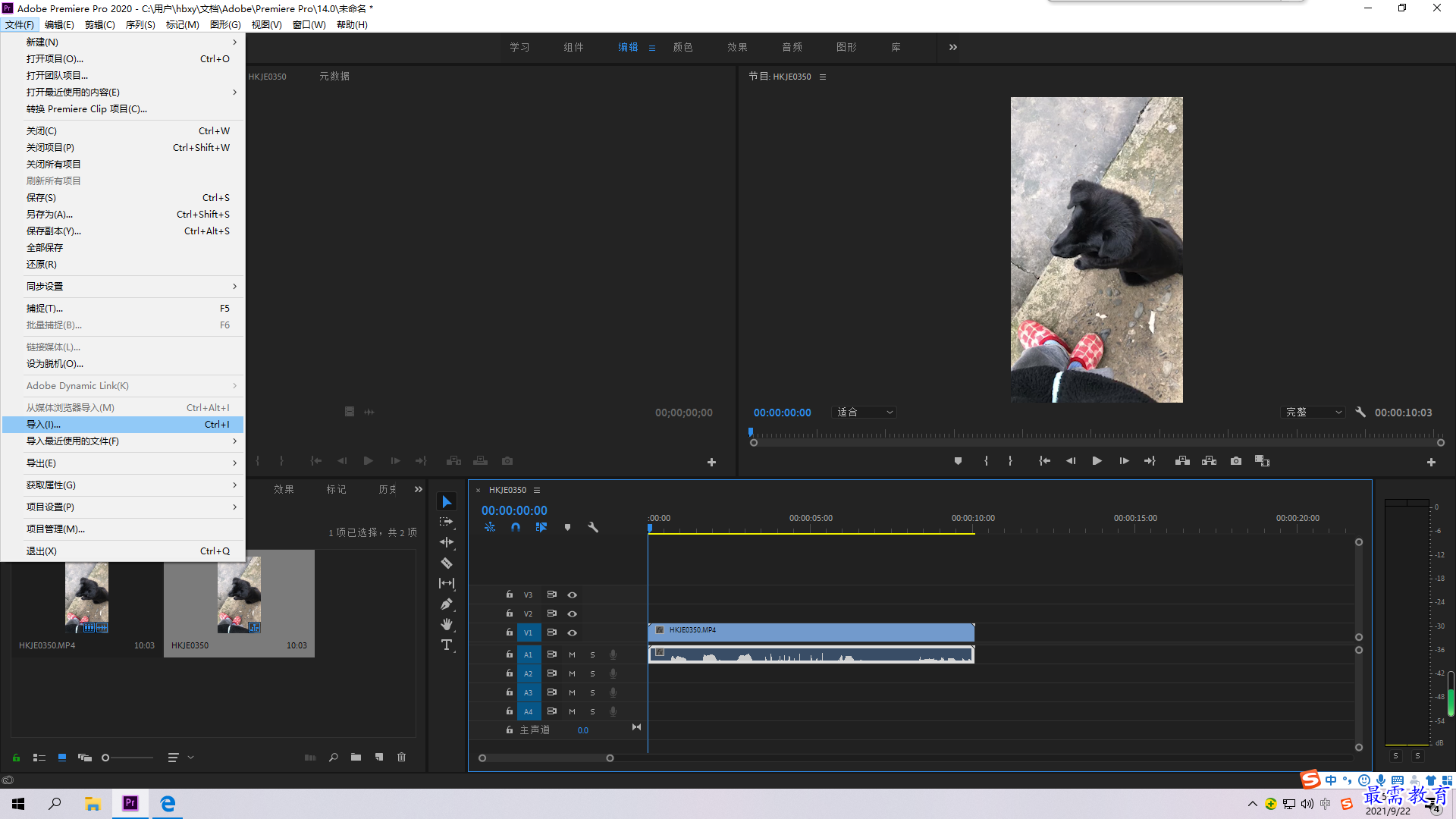Open the 序列(S) menu
The height and width of the screenshot is (819, 1456).
coord(140,24)
